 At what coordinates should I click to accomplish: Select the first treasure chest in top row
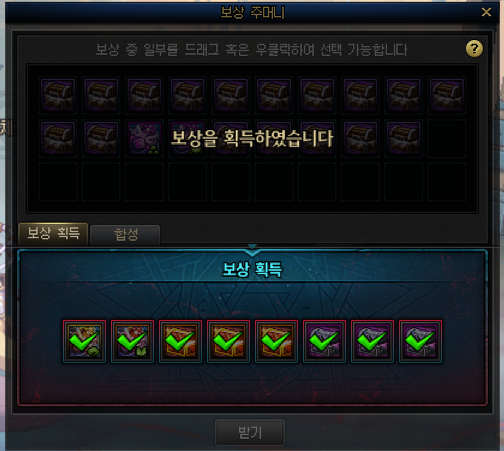(x=58, y=95)
